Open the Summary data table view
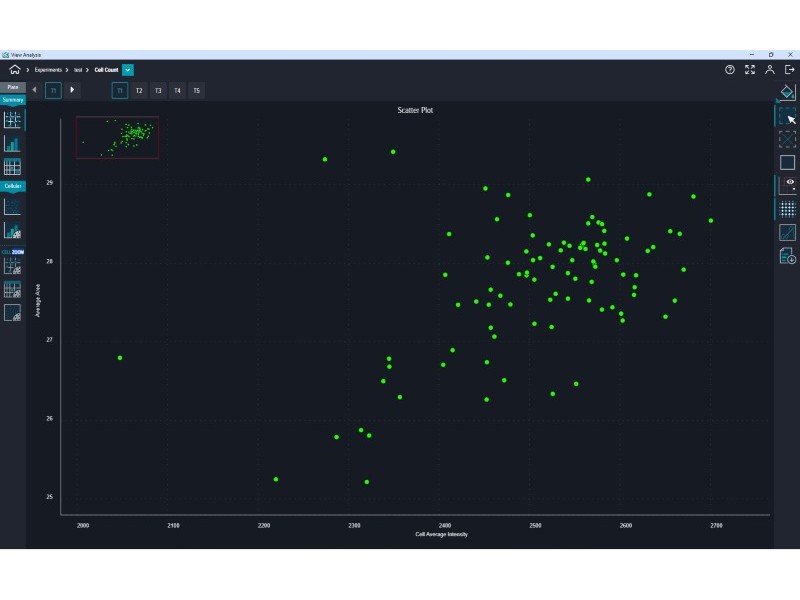800x600 pixels. coord(12,167)
